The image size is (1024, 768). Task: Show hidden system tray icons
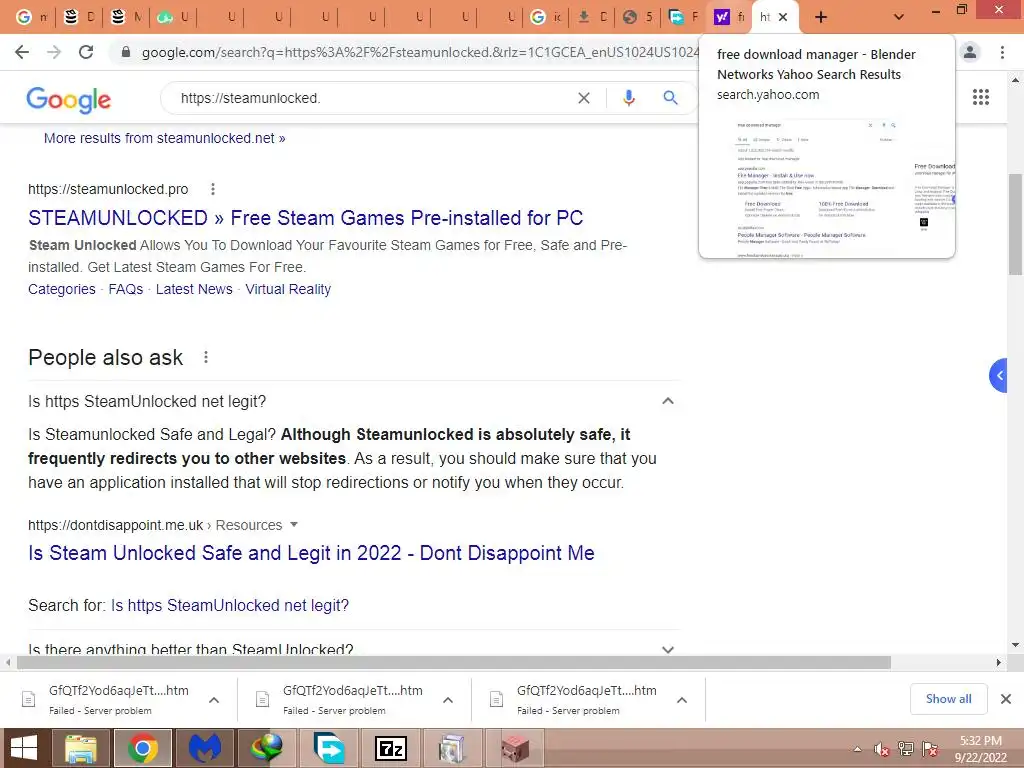tap(857, 750)
